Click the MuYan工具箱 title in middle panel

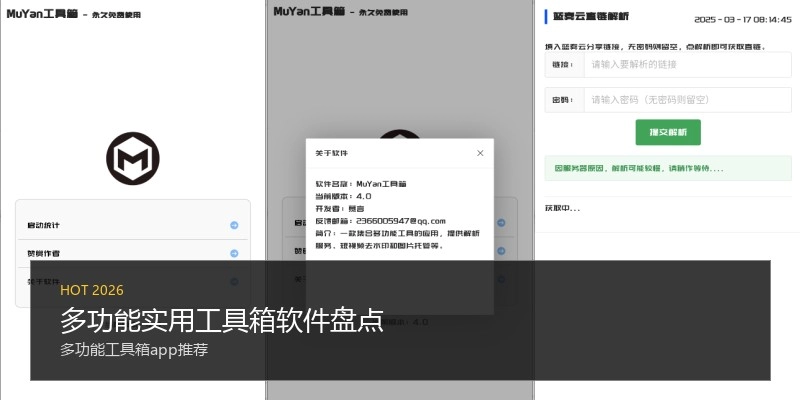(309, 11)
